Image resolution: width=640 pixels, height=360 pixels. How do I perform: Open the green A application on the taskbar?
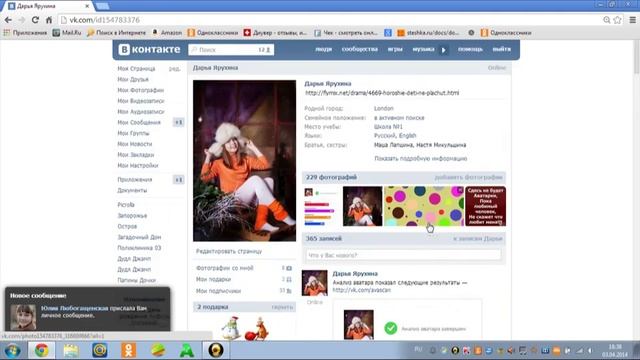click(x=187, y=350)
